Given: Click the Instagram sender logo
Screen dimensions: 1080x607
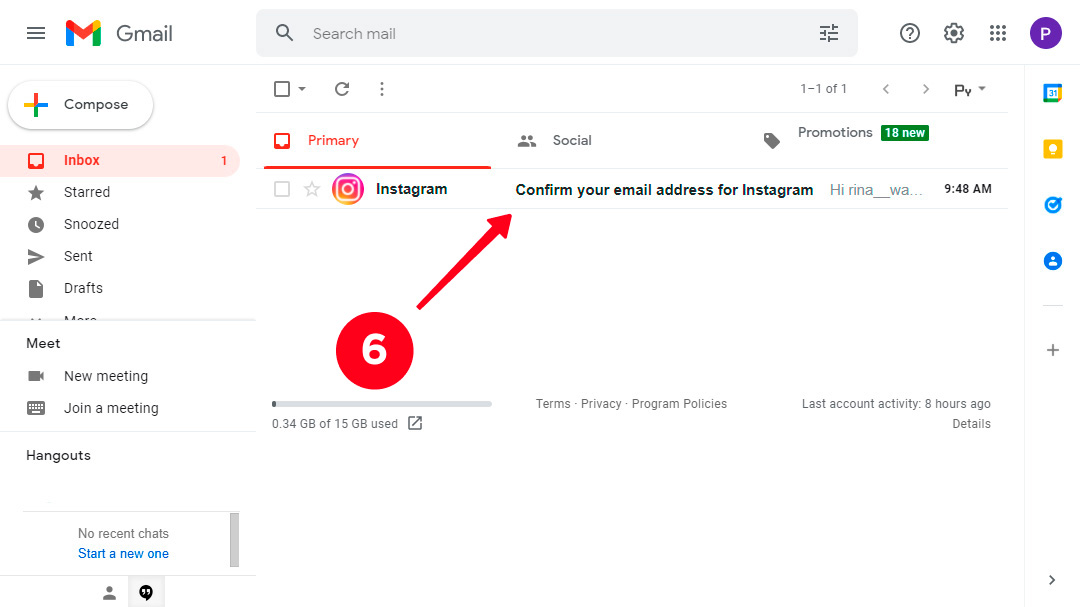Looking at the screenshot, I should click(348, 189).
